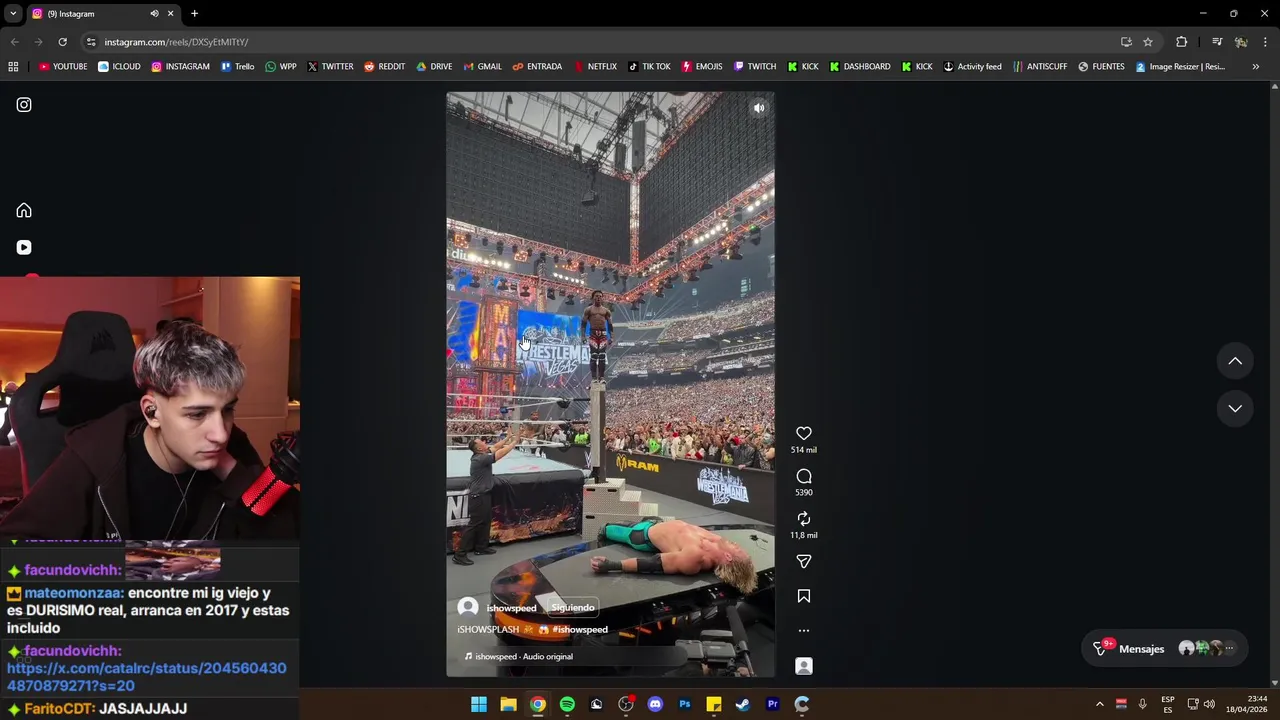The image size is (1280, 720).
Task: Open Chrome three-dot menu
Action: [1266, 42]
